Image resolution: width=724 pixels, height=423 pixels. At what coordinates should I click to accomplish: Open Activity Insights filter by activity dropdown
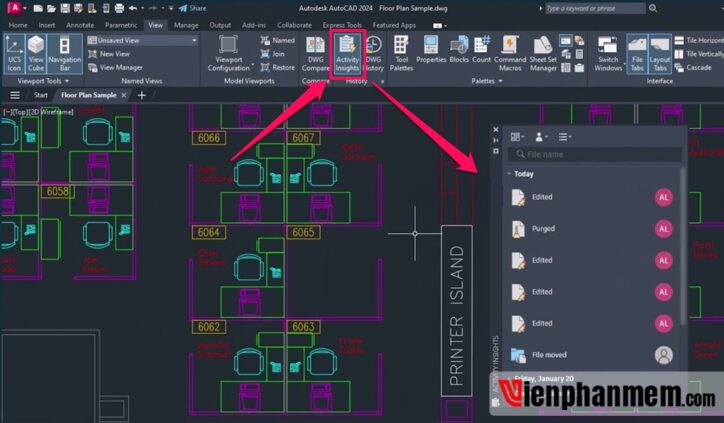pos(517,137)
